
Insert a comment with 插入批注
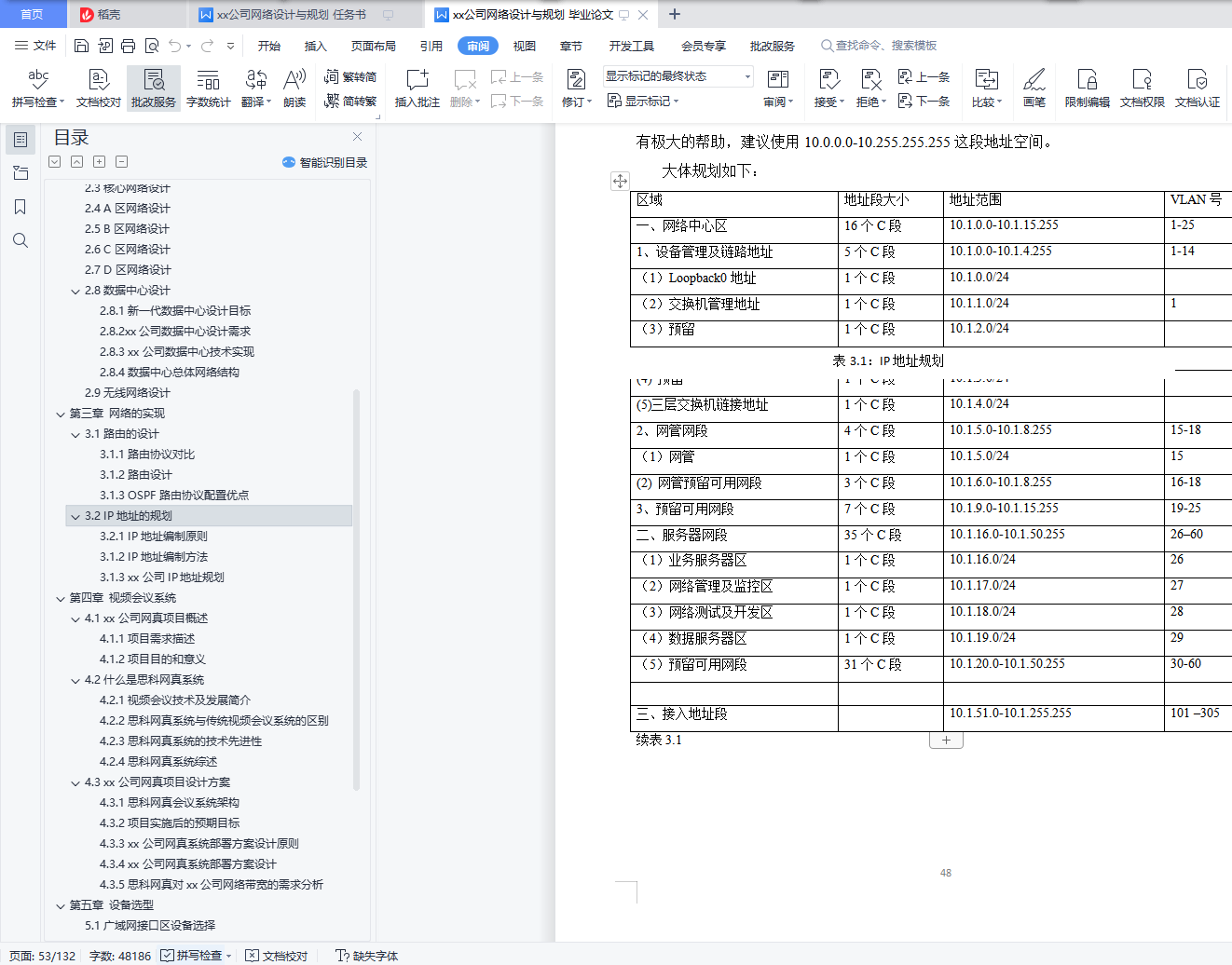(x=418, y=88)
